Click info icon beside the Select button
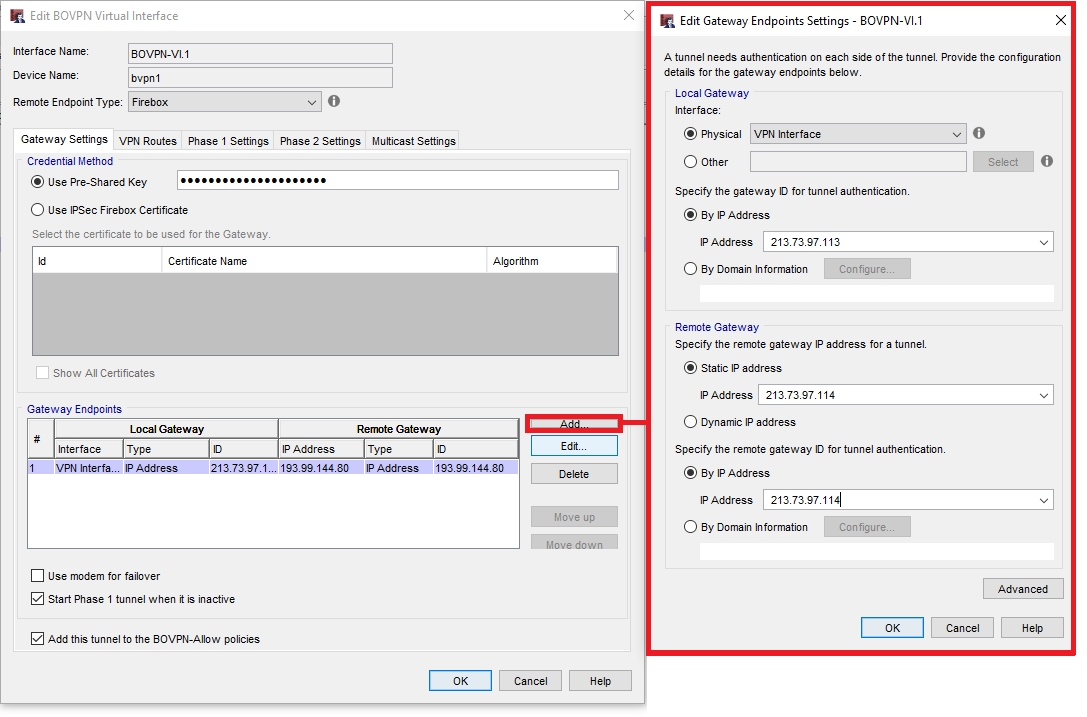1087x717 pixels. (1047, 161)
